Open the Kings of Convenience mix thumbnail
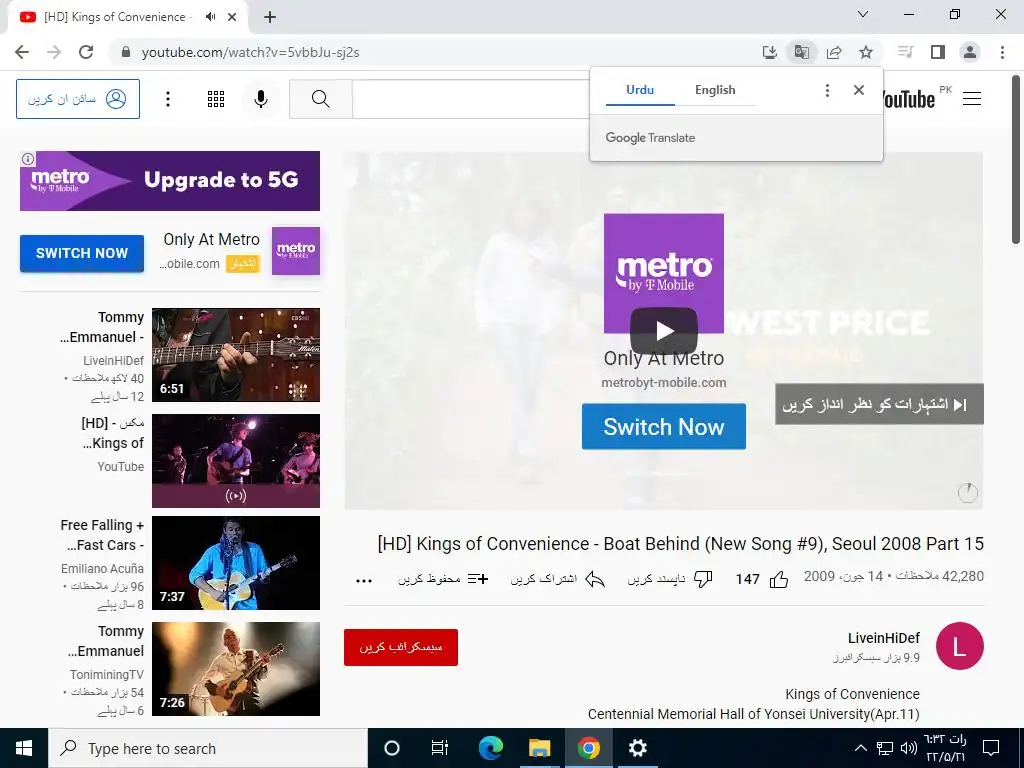The image size is (1024, 768). tap(236, 460)
